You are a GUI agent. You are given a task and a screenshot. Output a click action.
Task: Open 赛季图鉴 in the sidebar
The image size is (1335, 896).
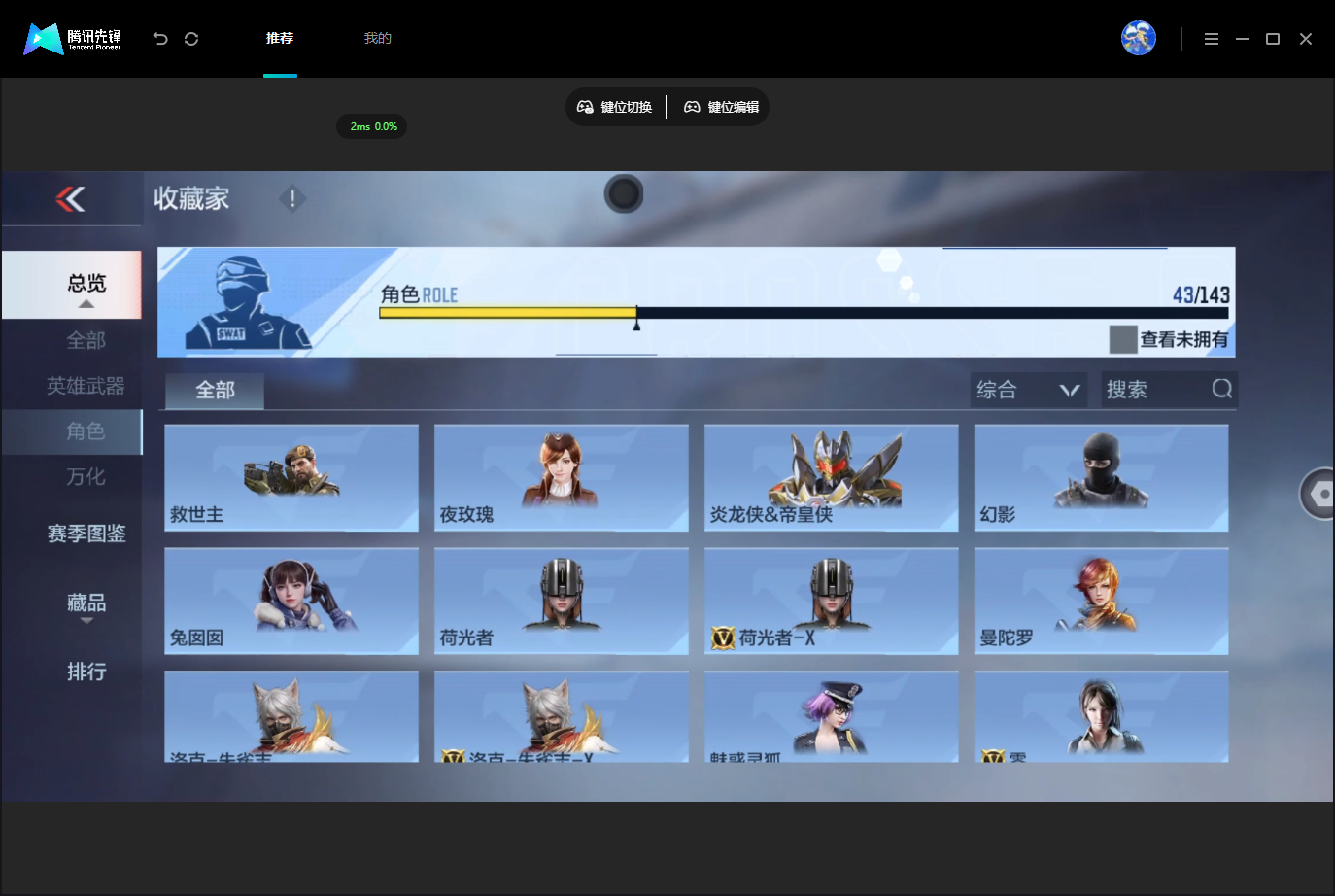click(86, 534)
